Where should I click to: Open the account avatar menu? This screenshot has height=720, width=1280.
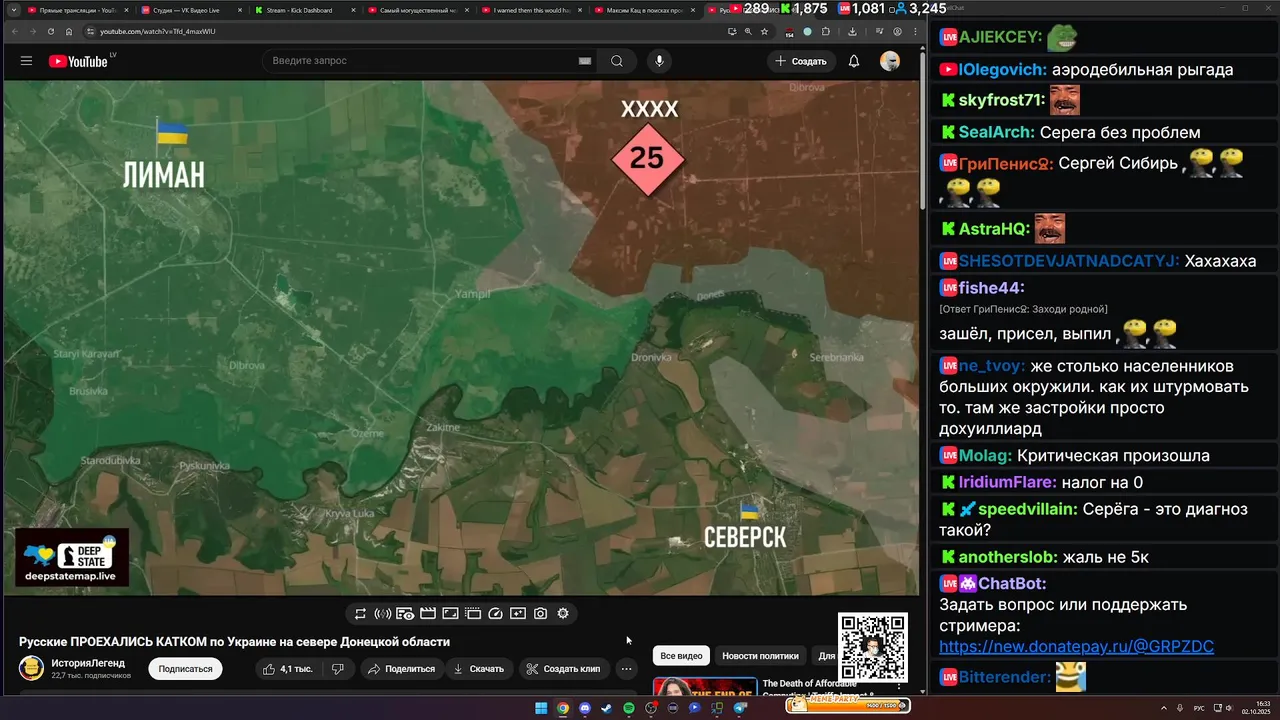coord(890,61)
